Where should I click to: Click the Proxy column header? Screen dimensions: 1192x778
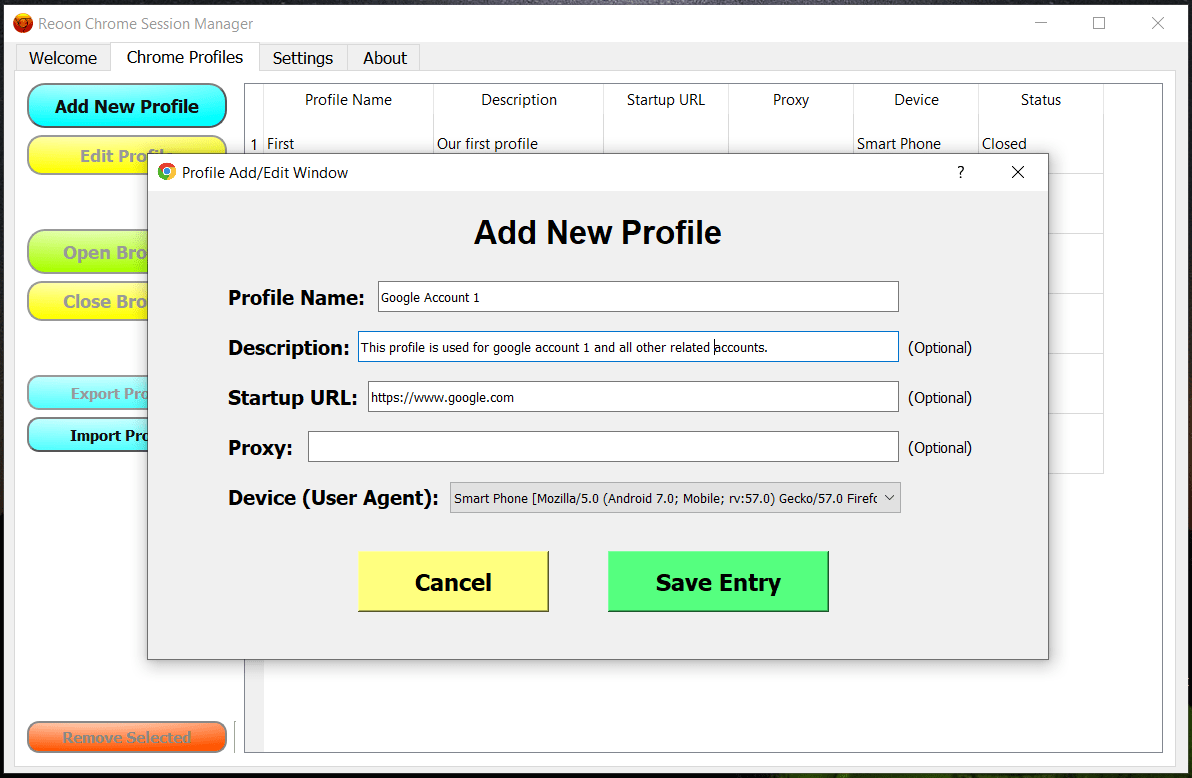tap(791, 100)
